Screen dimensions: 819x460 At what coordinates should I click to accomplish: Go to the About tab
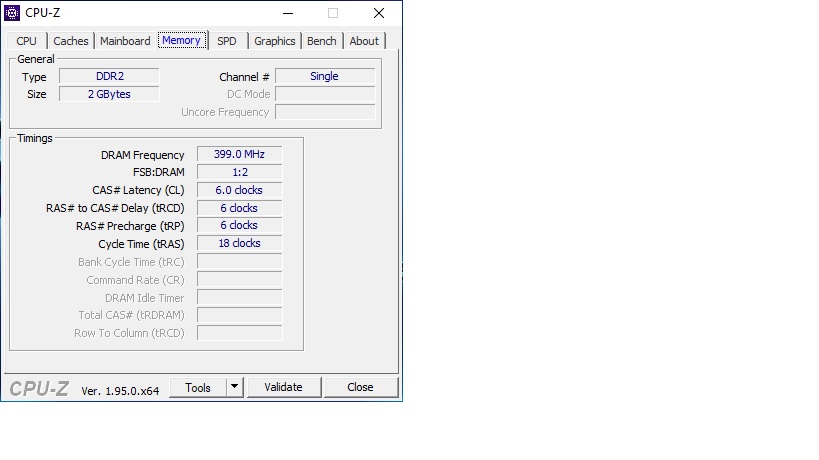point(364,41)
